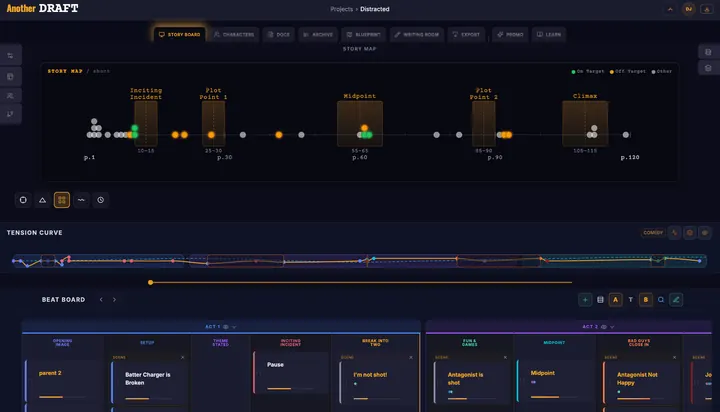
Task: Click the Projects breadcrumb link
Action: tap(342, 9)
